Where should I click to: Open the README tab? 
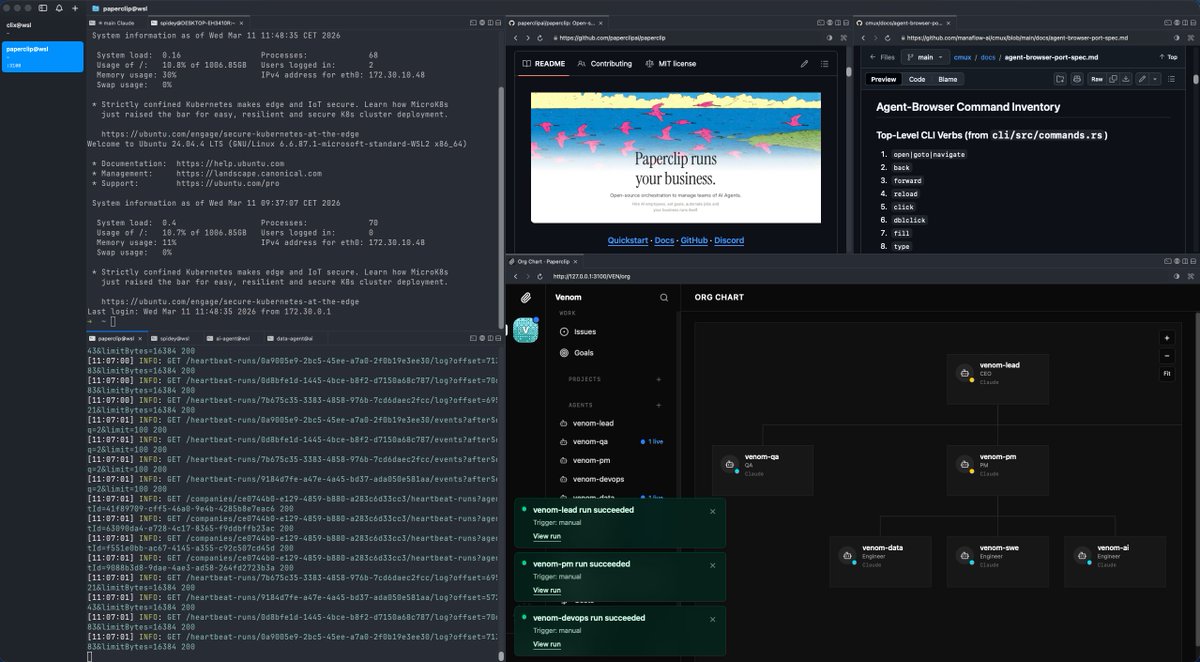(x=544, y=63)
